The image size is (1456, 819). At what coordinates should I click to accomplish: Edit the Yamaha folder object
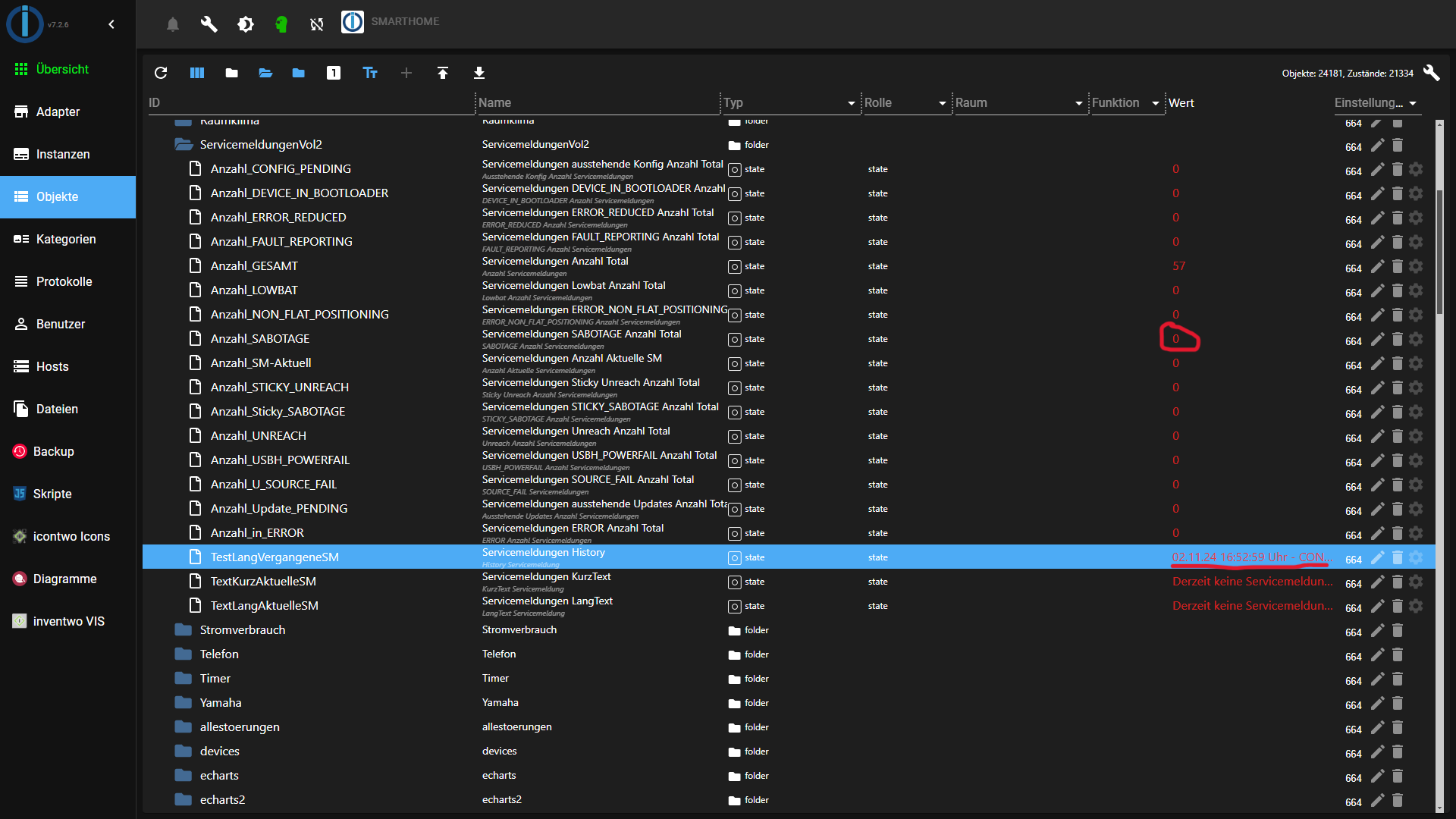click(1378, 703)
